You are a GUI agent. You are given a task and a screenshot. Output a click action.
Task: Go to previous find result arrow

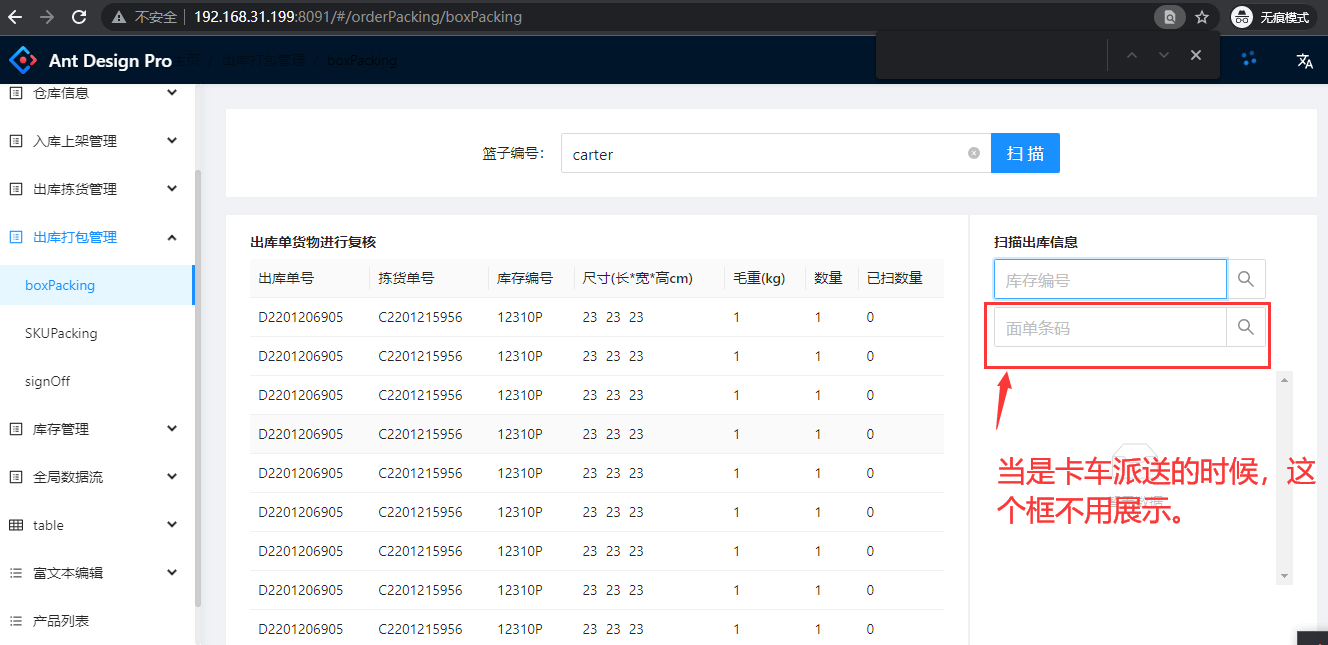(x=1132, y=55)
